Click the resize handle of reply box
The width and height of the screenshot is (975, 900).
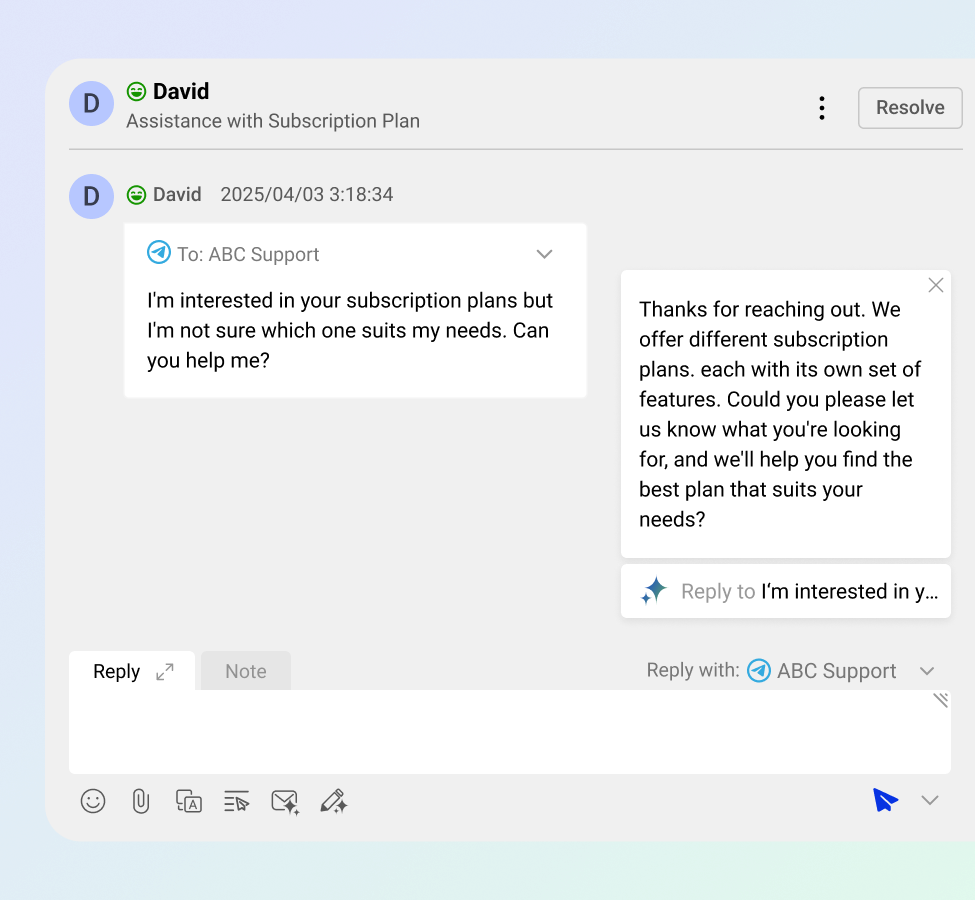coord(941,700)
